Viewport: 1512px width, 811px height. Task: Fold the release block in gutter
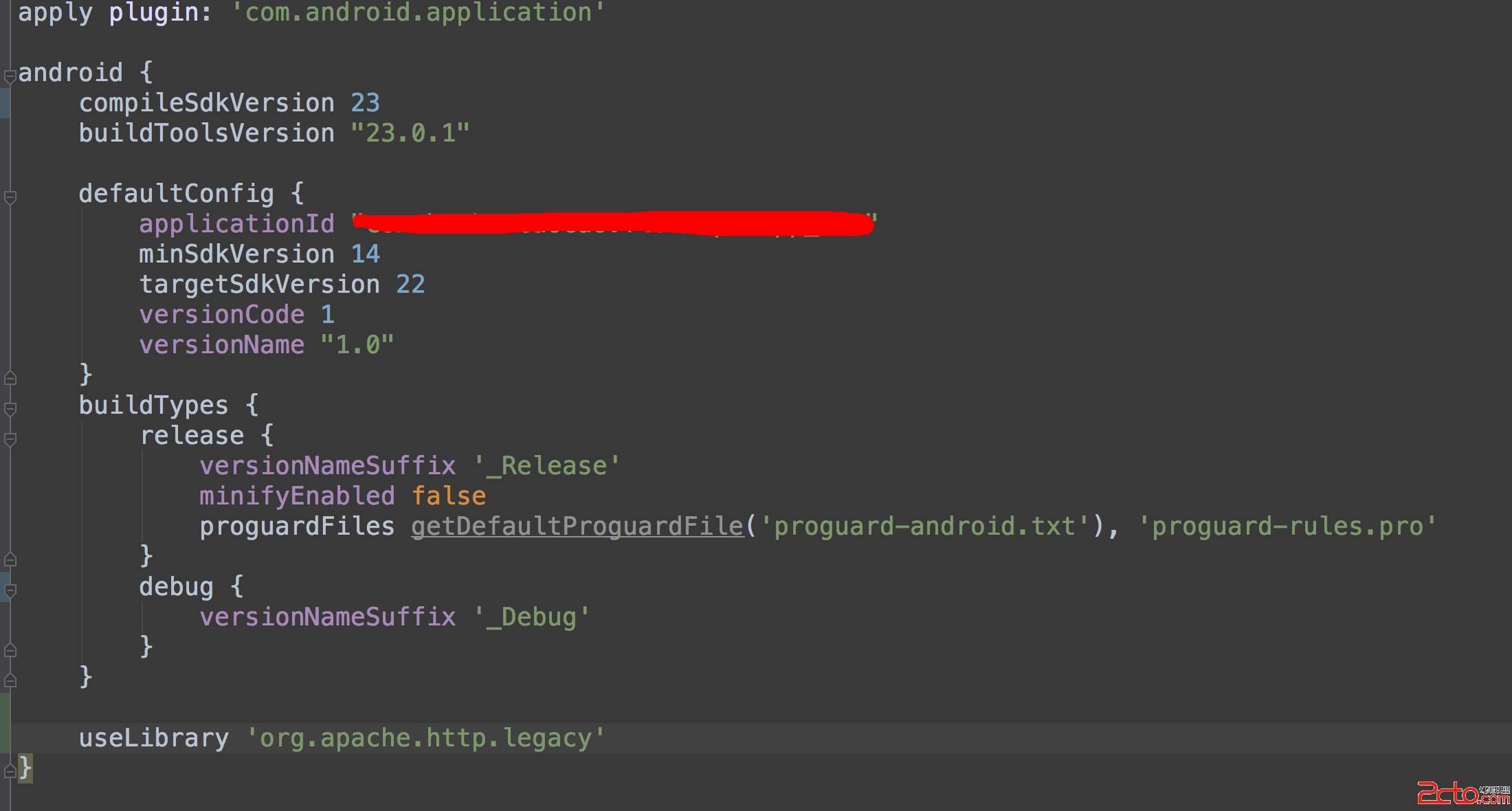pos(10,439)
